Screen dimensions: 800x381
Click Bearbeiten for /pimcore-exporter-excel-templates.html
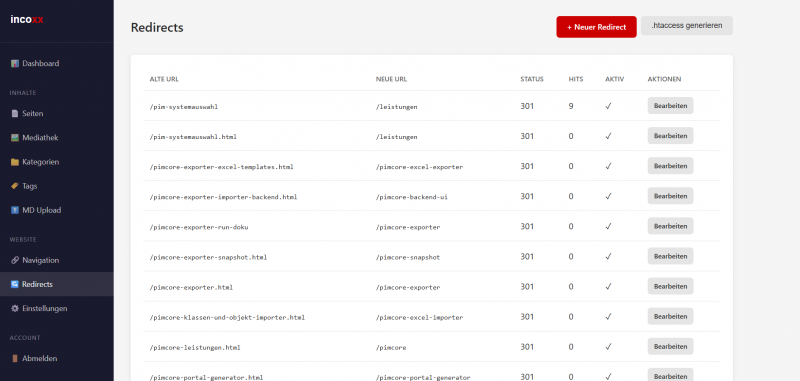670,166
